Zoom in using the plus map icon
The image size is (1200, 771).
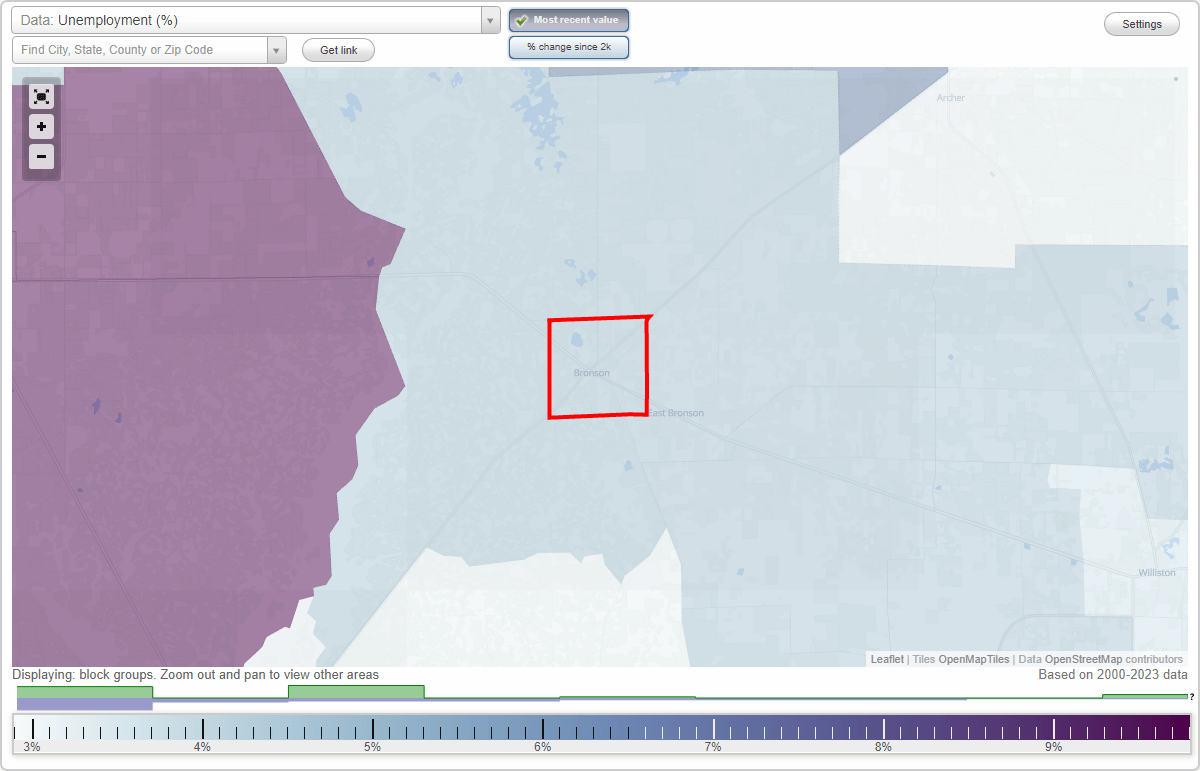41,127
